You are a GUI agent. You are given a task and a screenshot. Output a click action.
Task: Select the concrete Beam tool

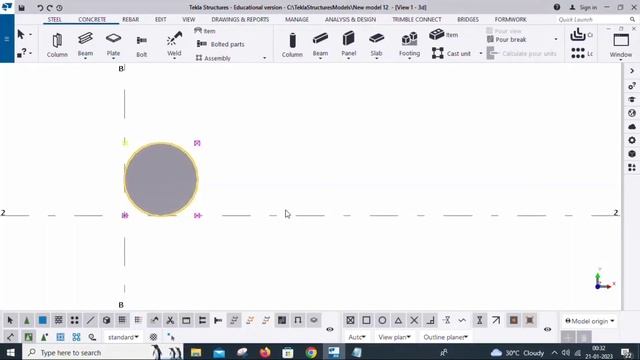320,43
